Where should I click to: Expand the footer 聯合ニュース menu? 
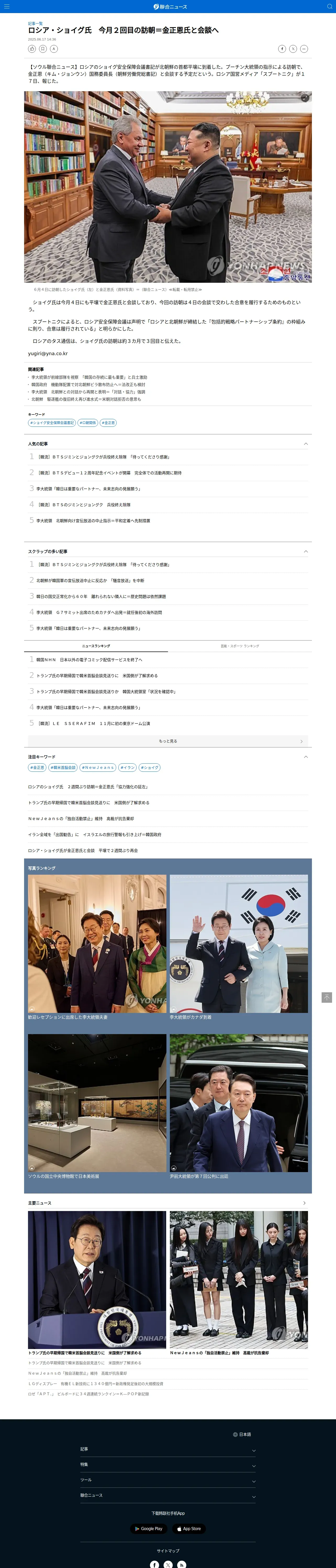[168, 1496]
